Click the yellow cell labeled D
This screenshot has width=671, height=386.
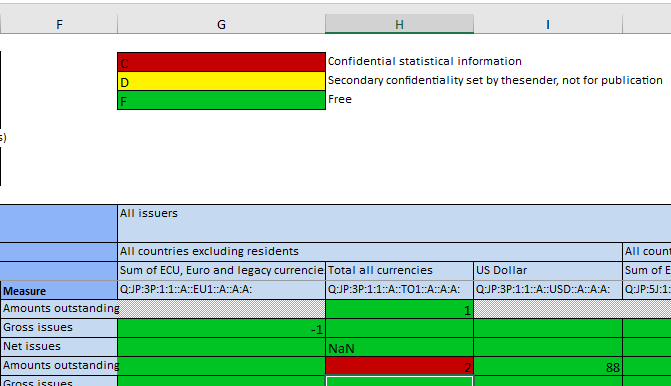(x=221, y=81)
